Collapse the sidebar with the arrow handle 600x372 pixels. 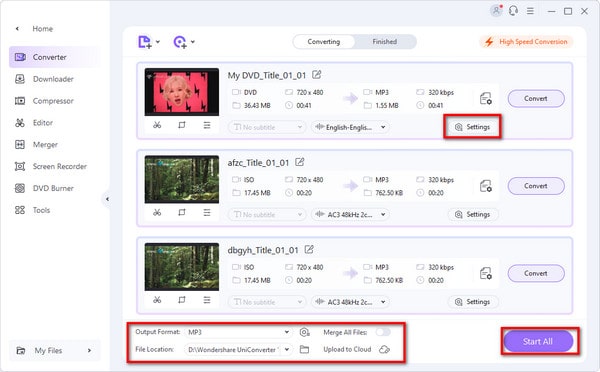(107, 199)
